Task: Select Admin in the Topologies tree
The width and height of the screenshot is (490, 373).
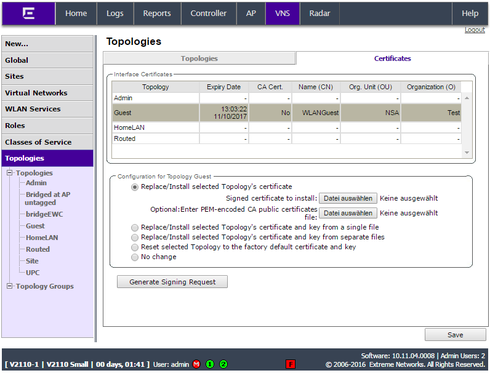Action: (x=36, y=183)
